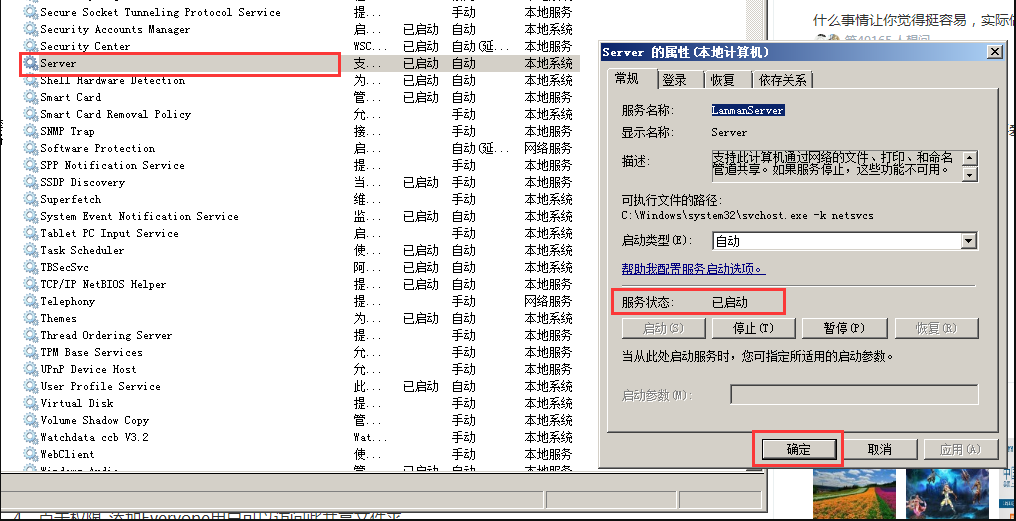The height and width of the screenshot is (521, 1016).
Task: Select the SSDP Discovery service name
Action: (x=82, y=183)
